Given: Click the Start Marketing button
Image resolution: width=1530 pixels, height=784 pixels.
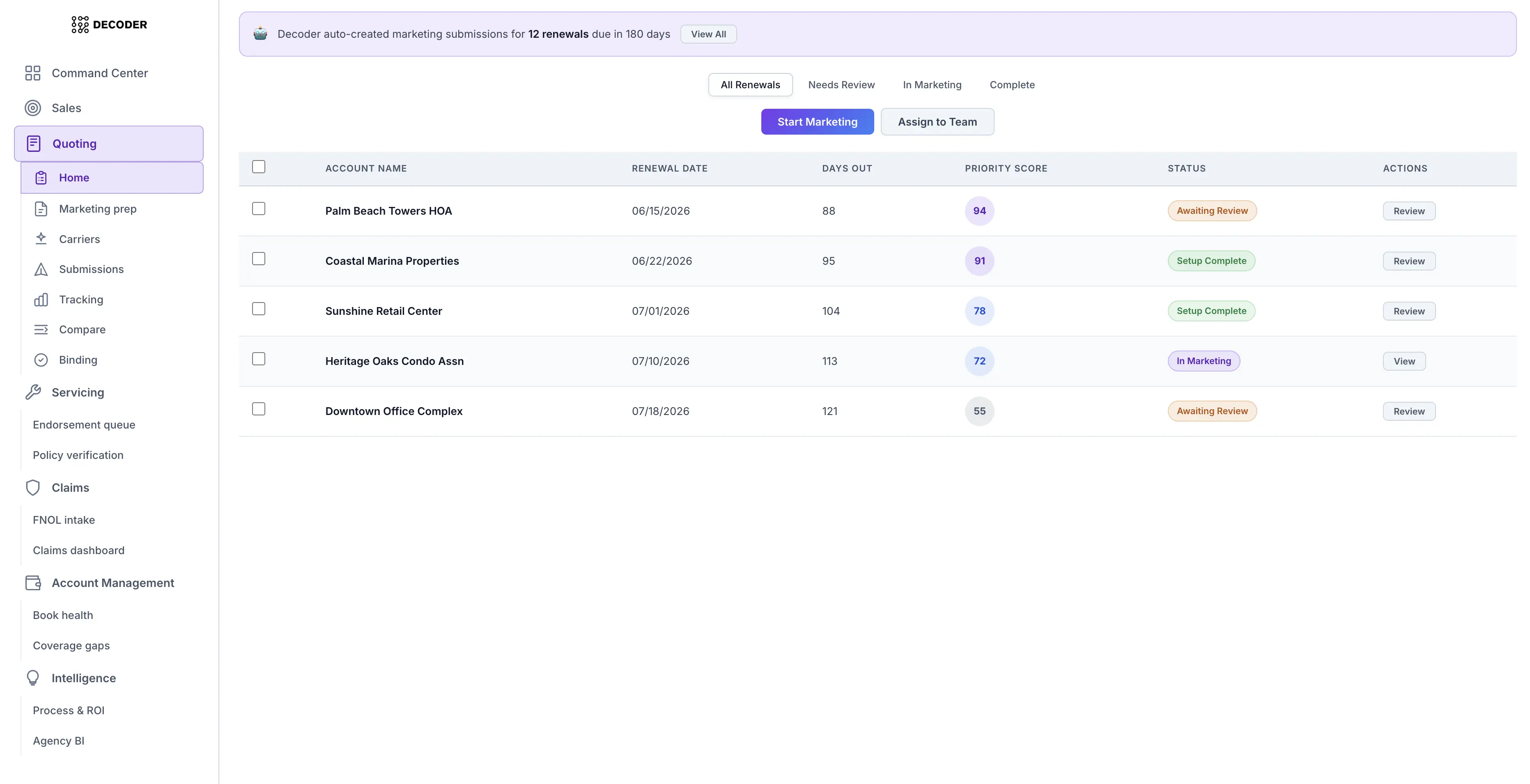Looking at the screenshot, I should click(x=817, y=121).
